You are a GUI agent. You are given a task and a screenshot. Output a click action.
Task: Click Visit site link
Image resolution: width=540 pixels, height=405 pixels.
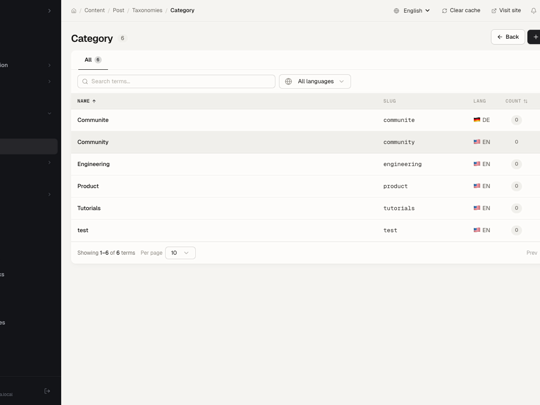point(506,10)
